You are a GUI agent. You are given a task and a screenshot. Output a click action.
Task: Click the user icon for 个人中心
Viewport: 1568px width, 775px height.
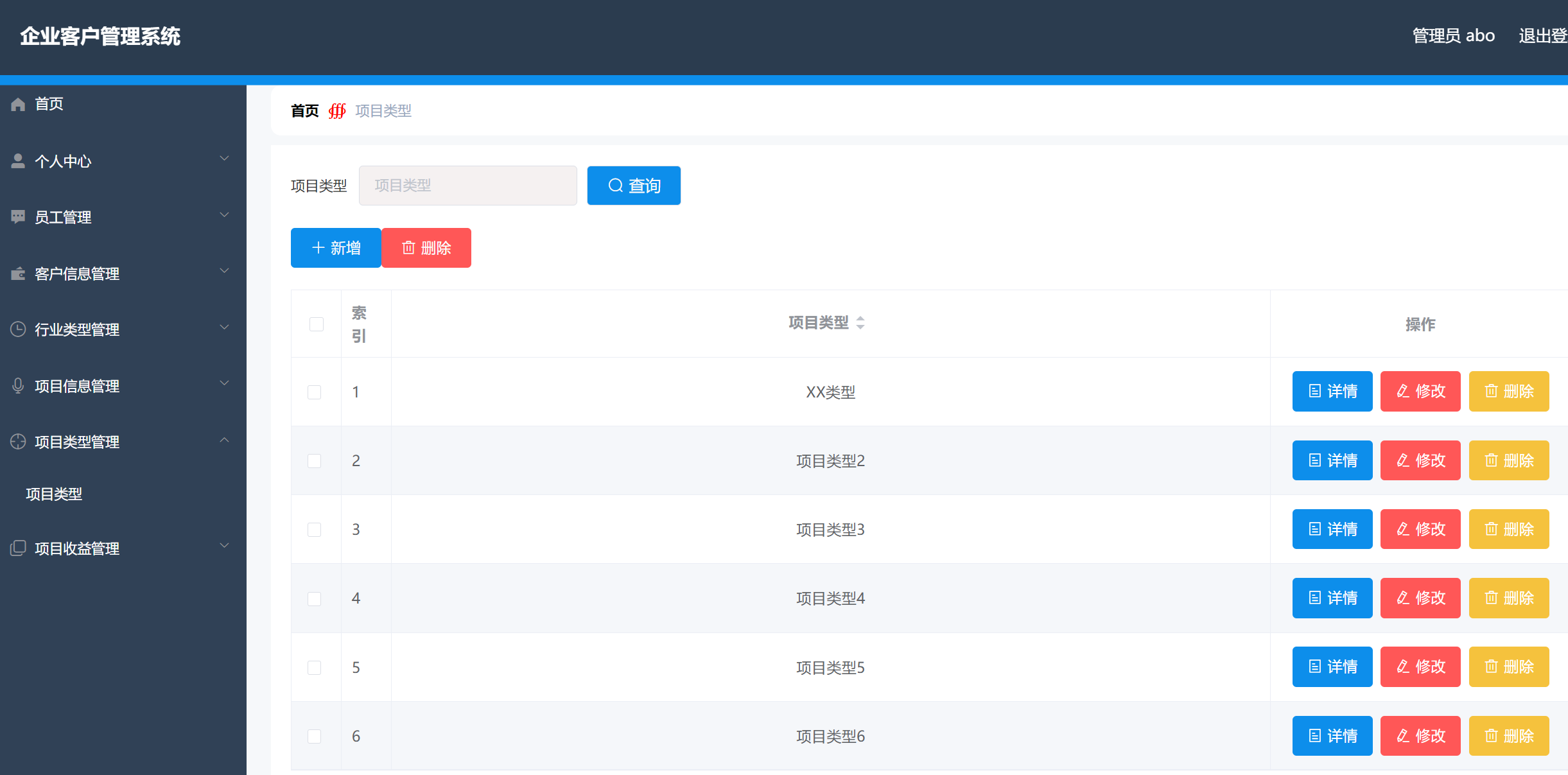(18, 161)
